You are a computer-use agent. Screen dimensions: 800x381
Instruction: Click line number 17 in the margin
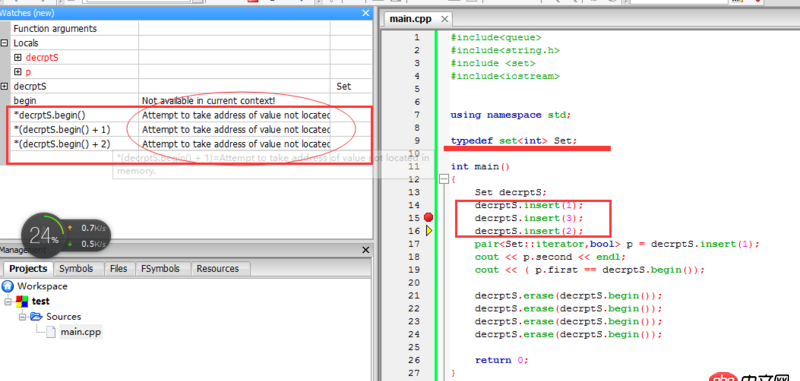414,244
